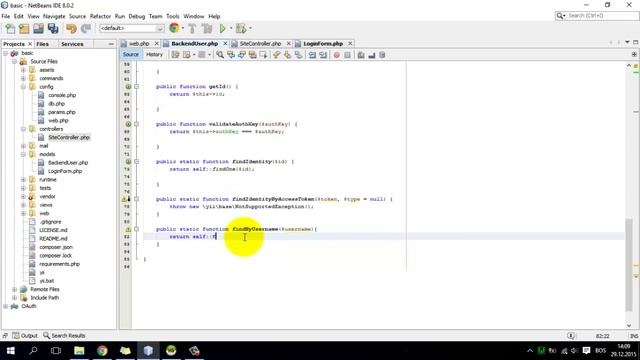The image size is (640, 360).
Task: Open File Explorer from the taskbar
Action: point(79,351)
